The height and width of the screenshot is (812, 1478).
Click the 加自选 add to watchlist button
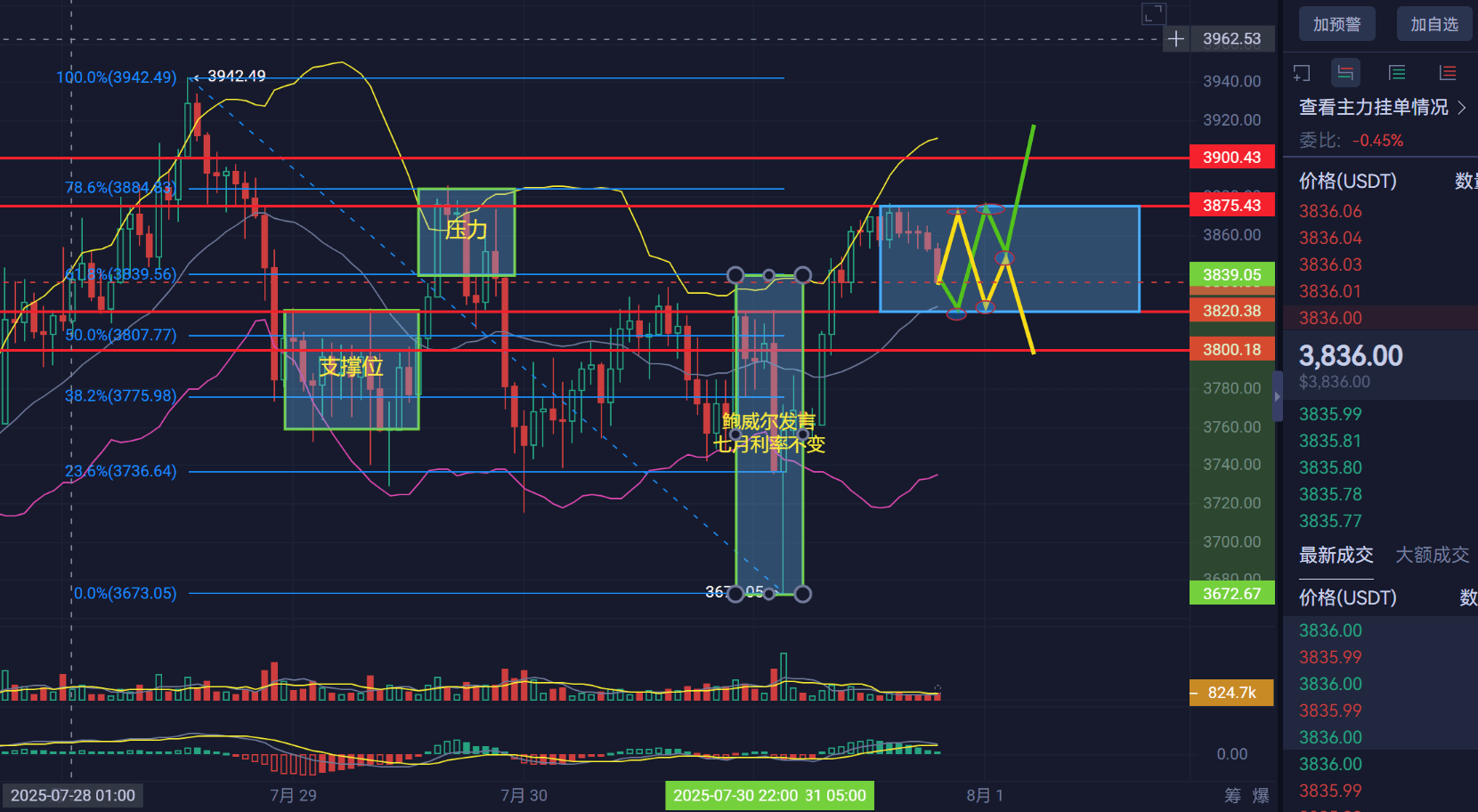tap(1434, 24)
